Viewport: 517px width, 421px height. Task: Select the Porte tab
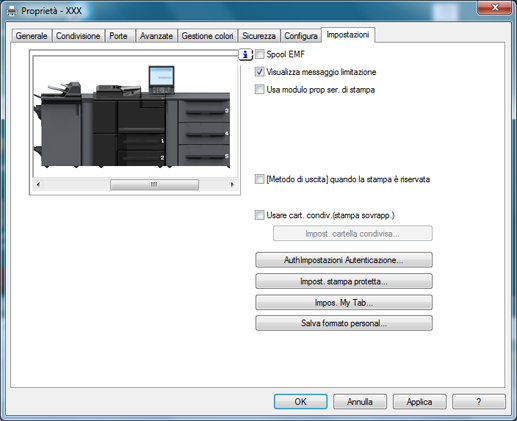click(119, 36)
